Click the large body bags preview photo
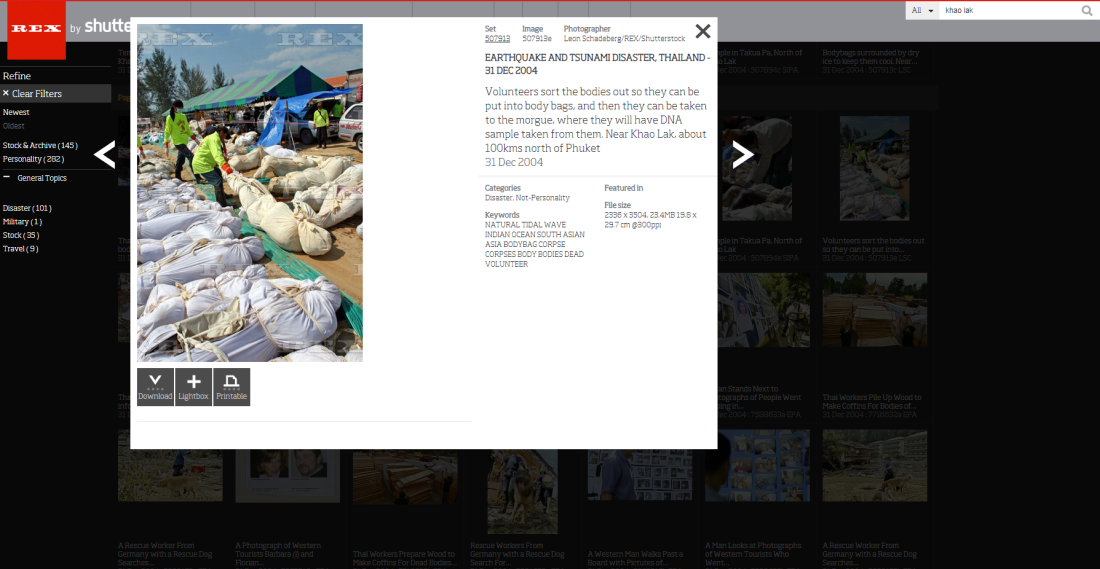Viewport: 1100px width, 569px height. click(x=250, y=193)
